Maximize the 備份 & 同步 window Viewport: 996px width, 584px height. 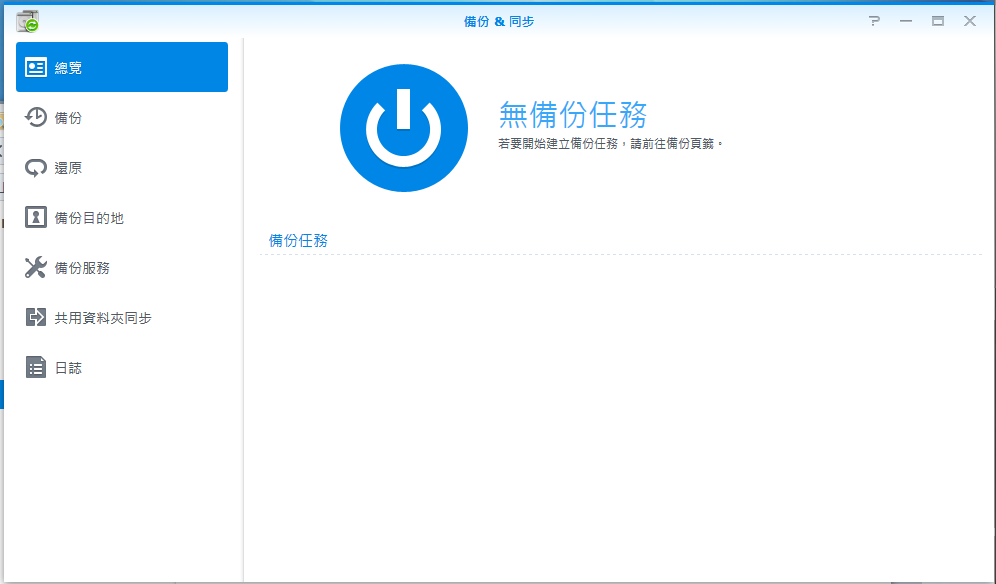[938, 21]
